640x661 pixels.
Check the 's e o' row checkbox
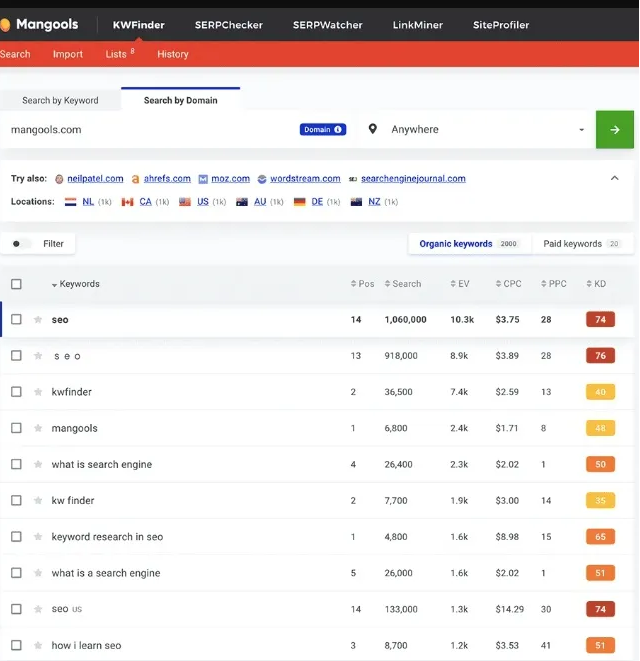pyautogui.click(x=16, y=355)
